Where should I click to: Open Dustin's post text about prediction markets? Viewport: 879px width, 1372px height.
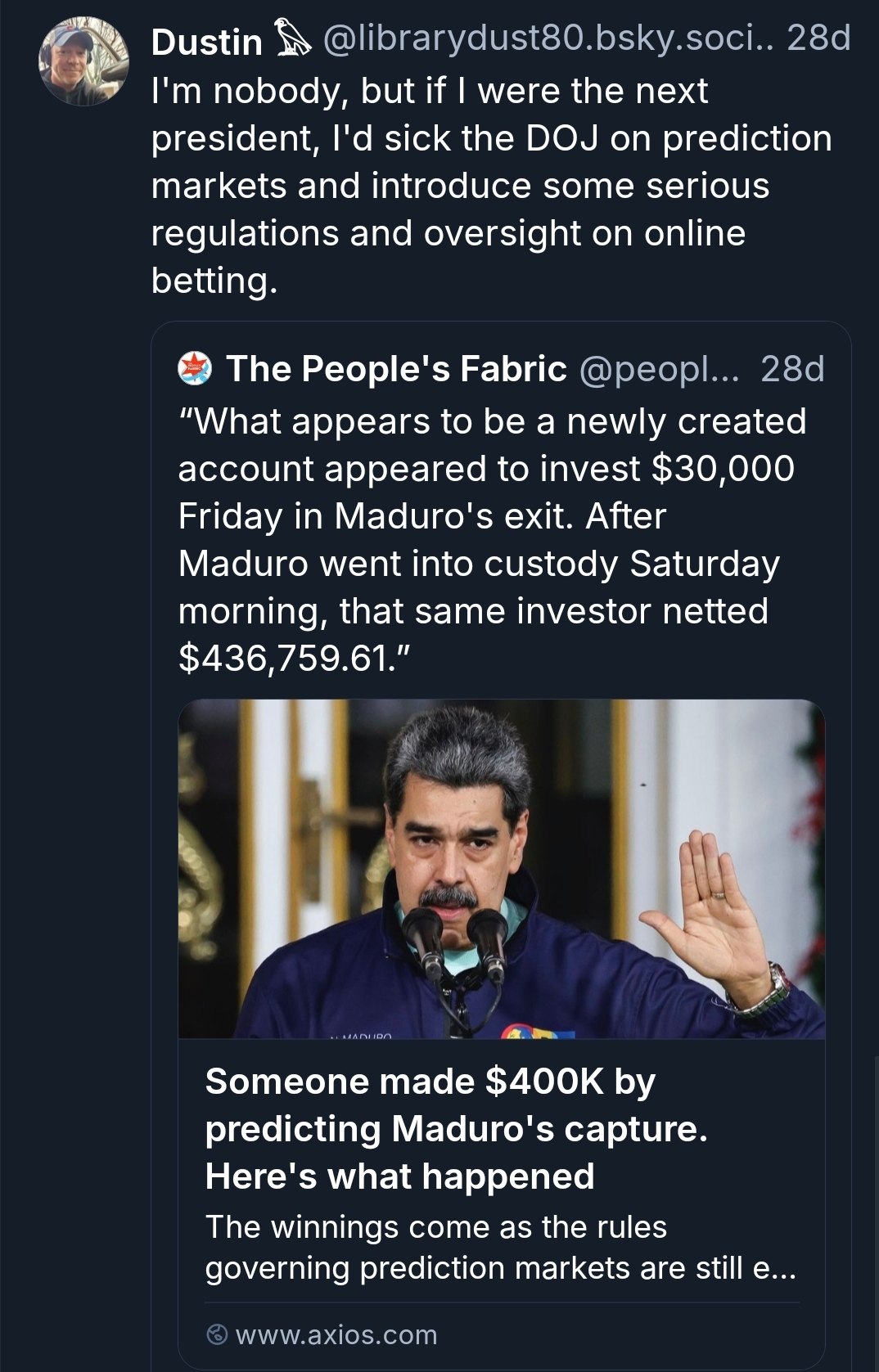coord(491,161)
